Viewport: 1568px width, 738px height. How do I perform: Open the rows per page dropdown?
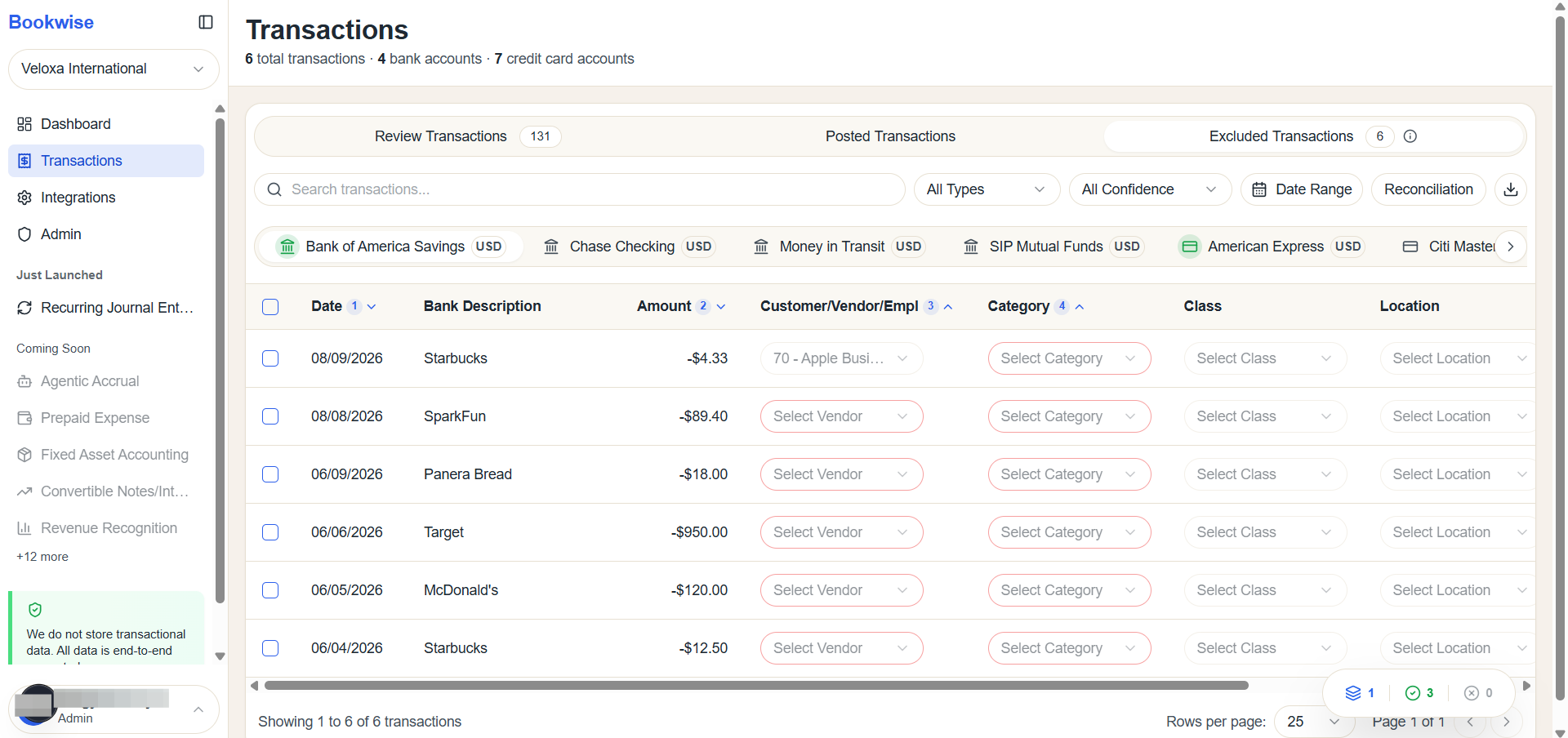(1313, 722)
